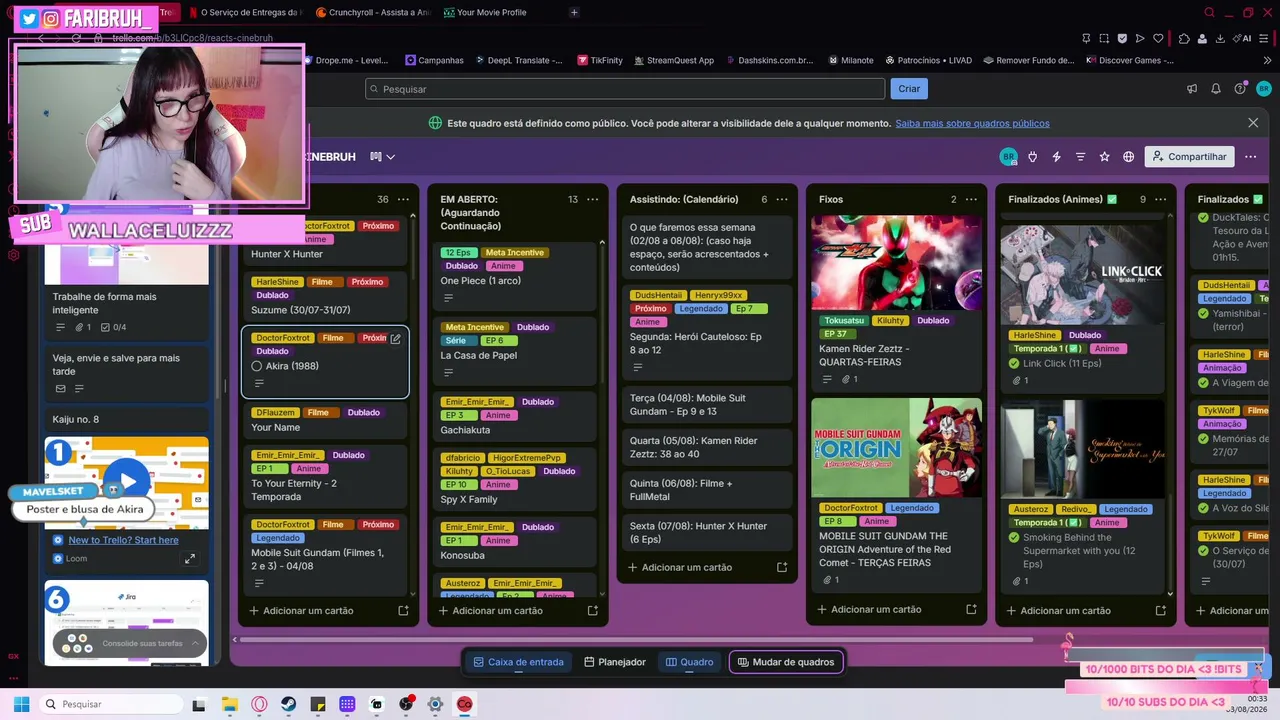The height and width of the screenshot is (720, 1280).
Task: Open Steam from the taskbar
Action: (x=289, y=704)
